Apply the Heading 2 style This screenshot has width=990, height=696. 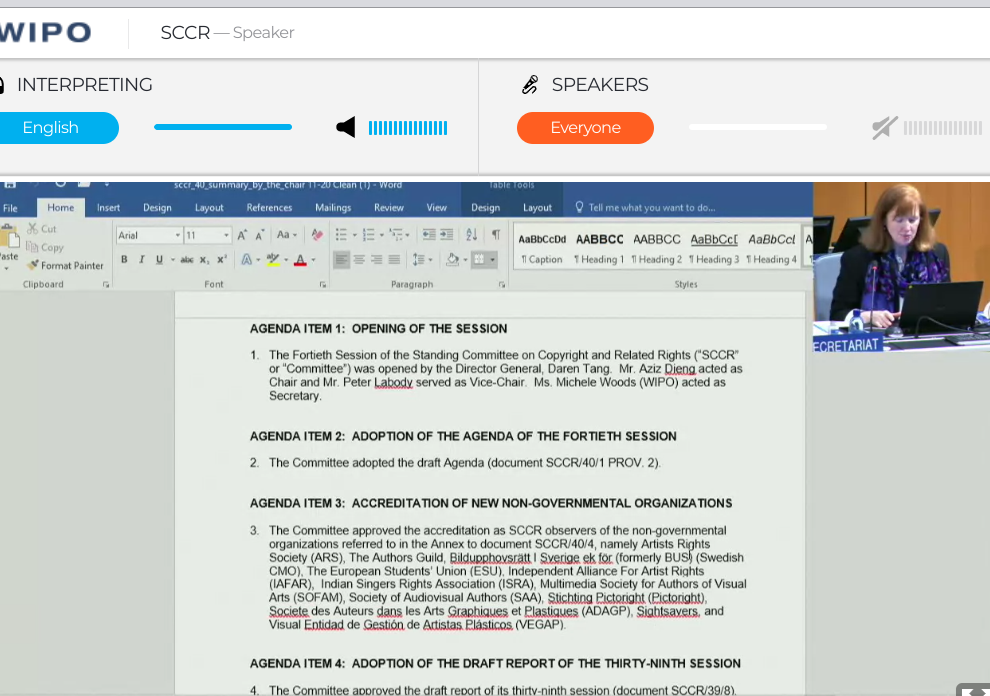pos(657,248)
